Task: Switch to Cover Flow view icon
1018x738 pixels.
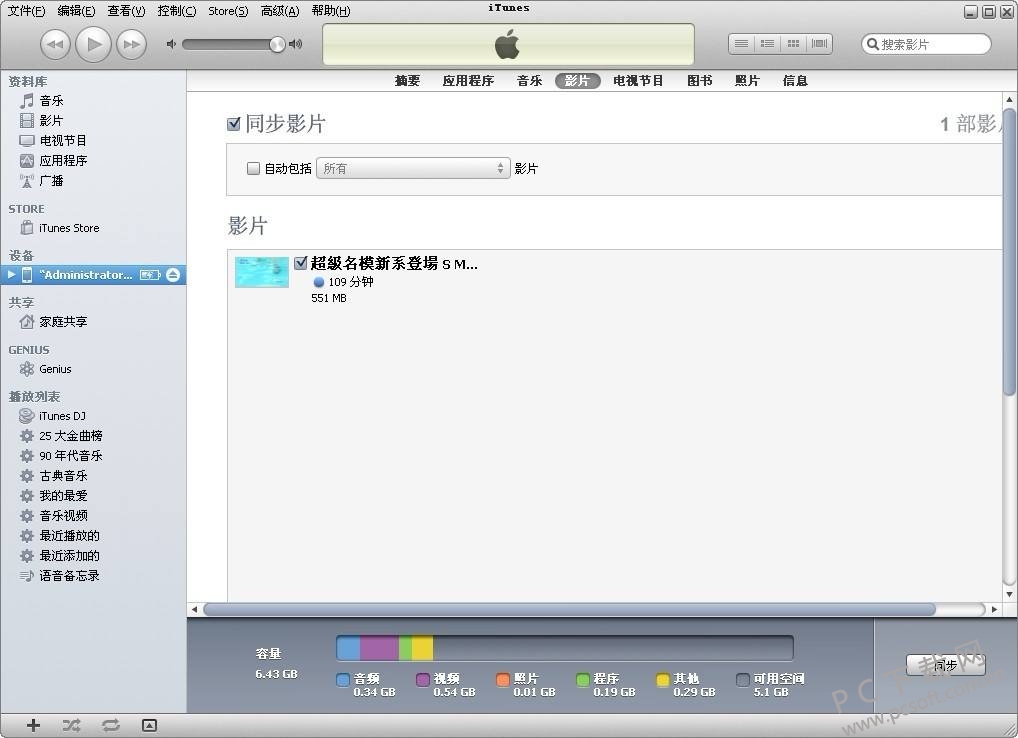Action: point(819,43)
